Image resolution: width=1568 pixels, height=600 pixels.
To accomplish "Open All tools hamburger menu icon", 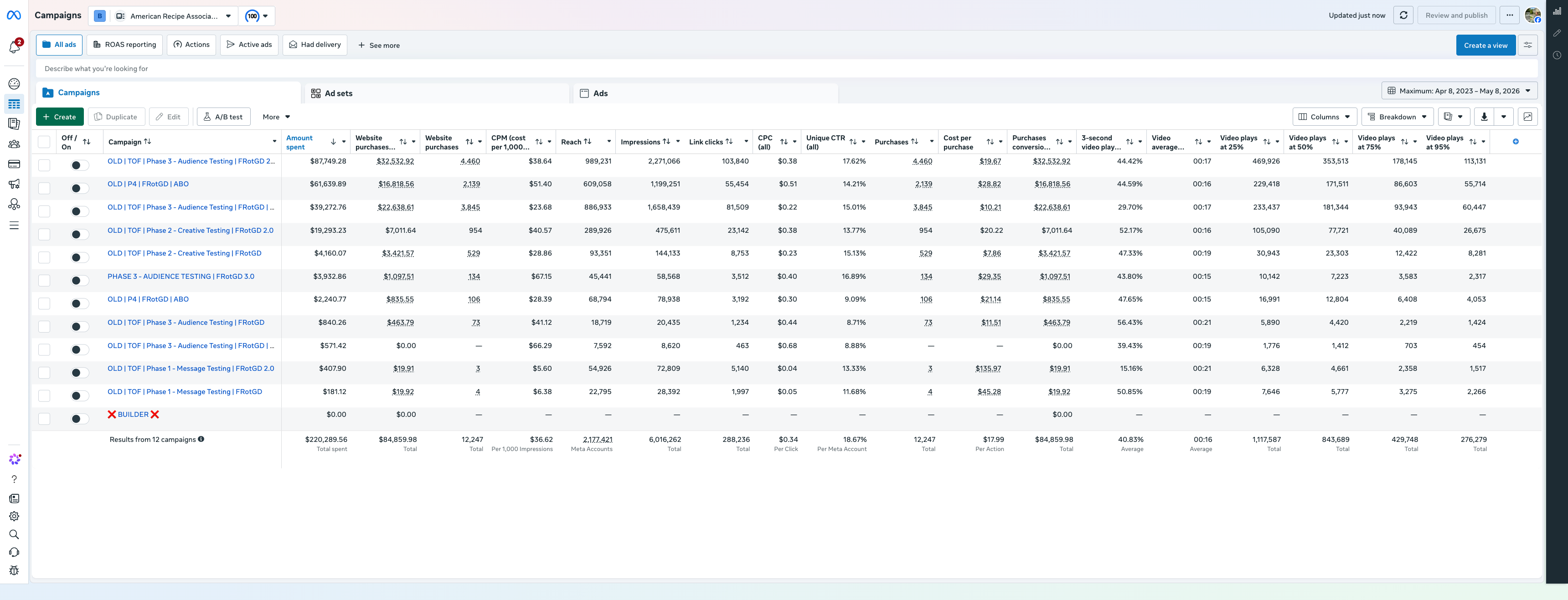I will pyautogui.click(x=14, y=226).
